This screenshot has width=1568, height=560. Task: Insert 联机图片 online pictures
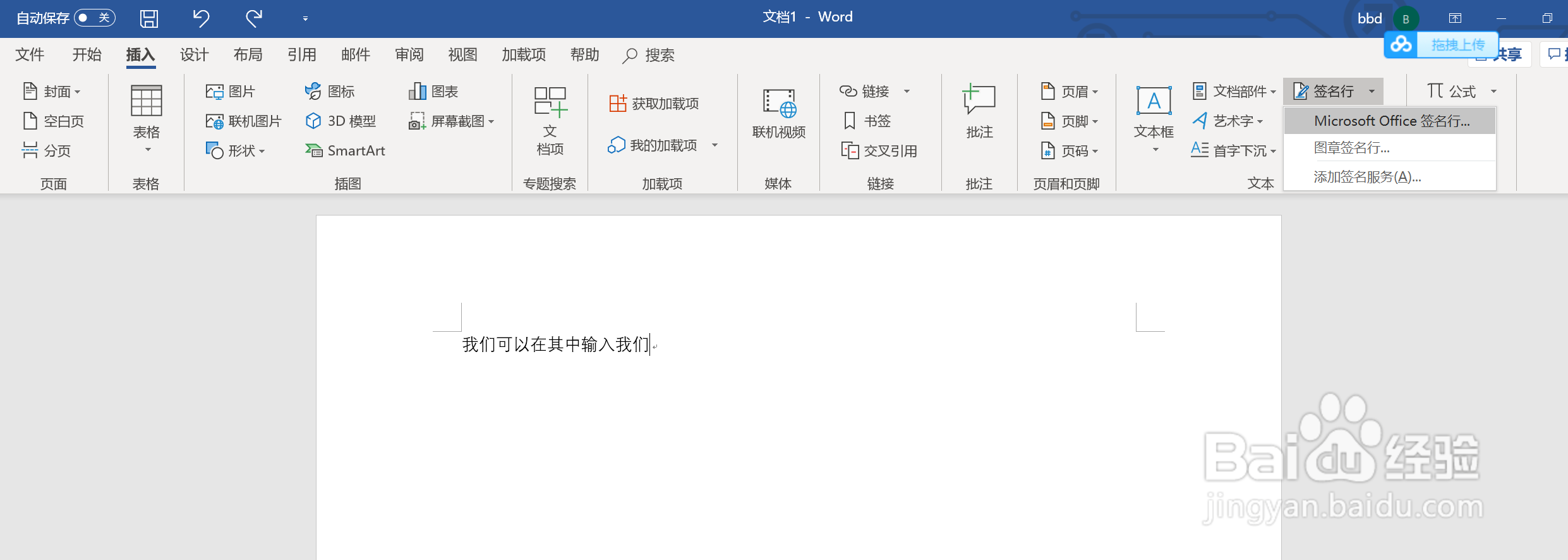(243, 121)
